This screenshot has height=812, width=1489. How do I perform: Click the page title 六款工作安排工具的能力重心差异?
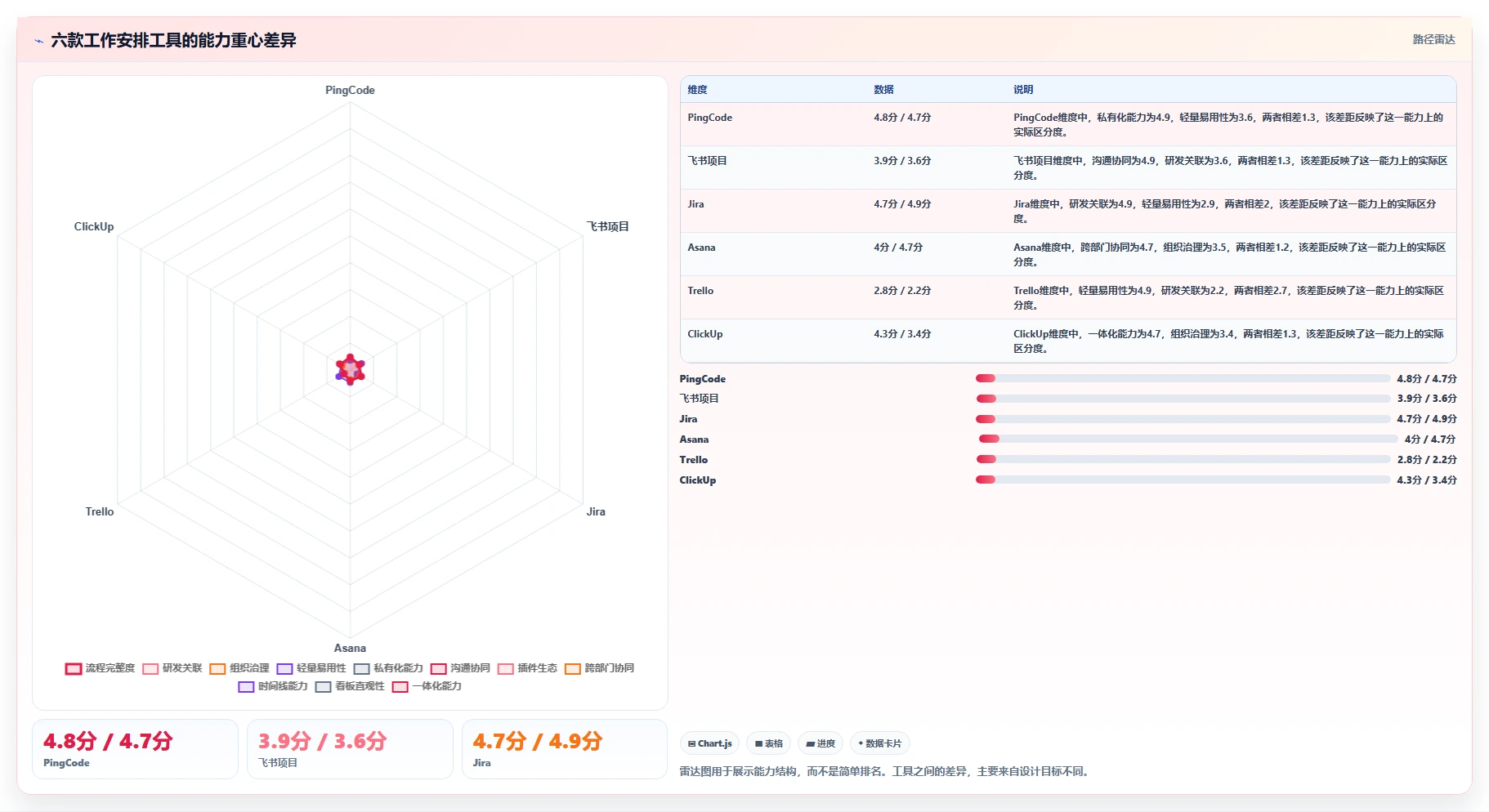[x=173, y=40]
